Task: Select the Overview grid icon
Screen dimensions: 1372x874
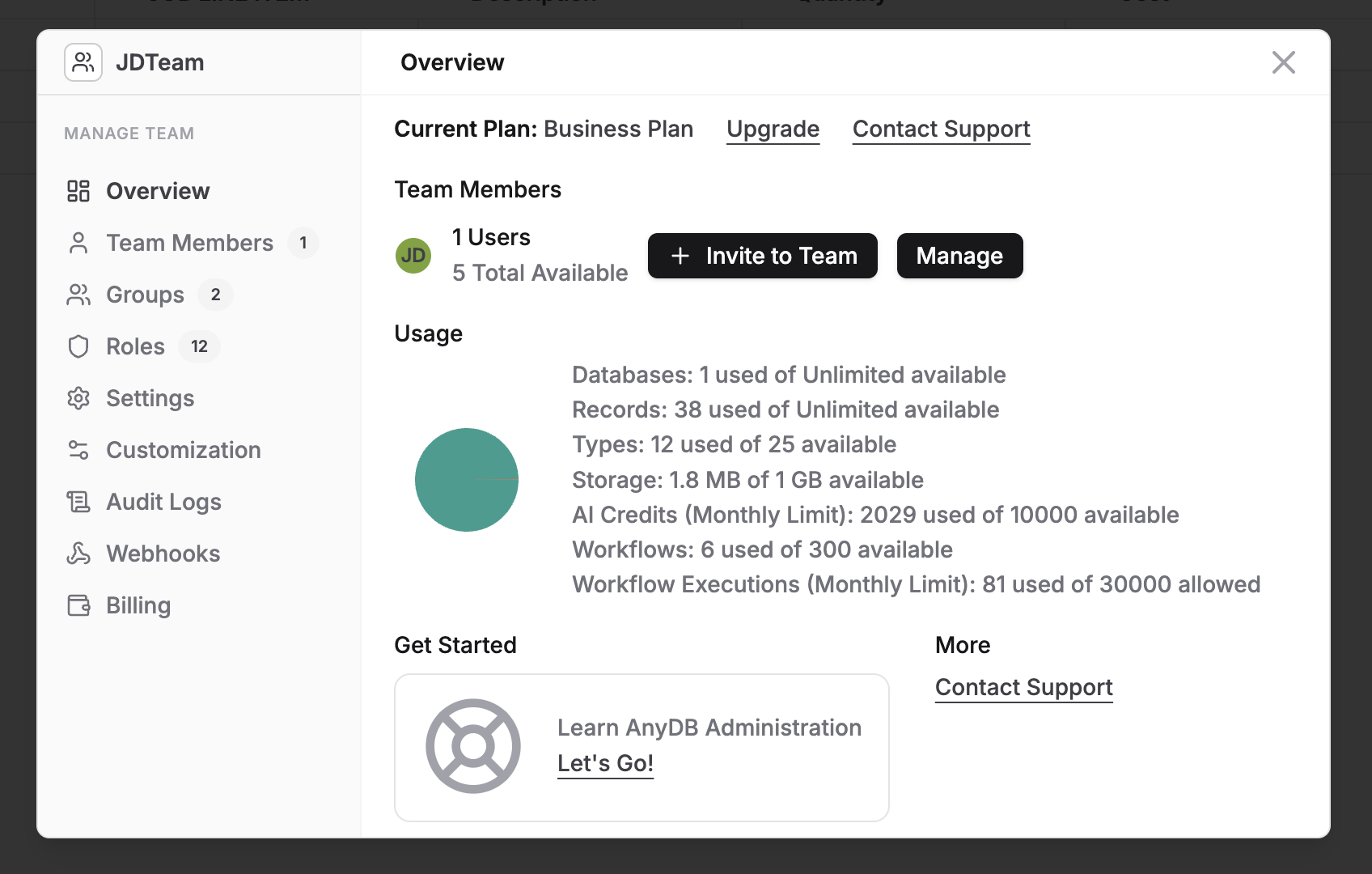Action: (x=78, y=191)
